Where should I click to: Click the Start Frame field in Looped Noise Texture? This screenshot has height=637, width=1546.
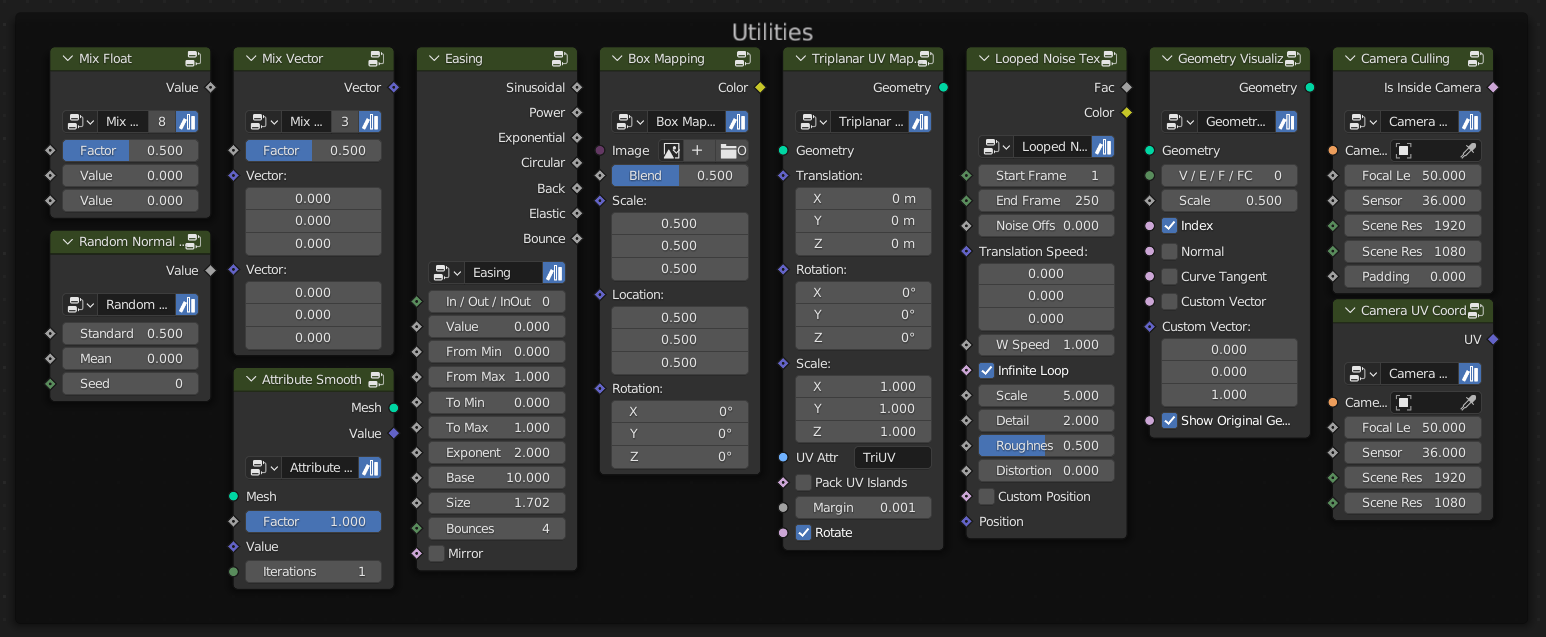pos(1046,175)
